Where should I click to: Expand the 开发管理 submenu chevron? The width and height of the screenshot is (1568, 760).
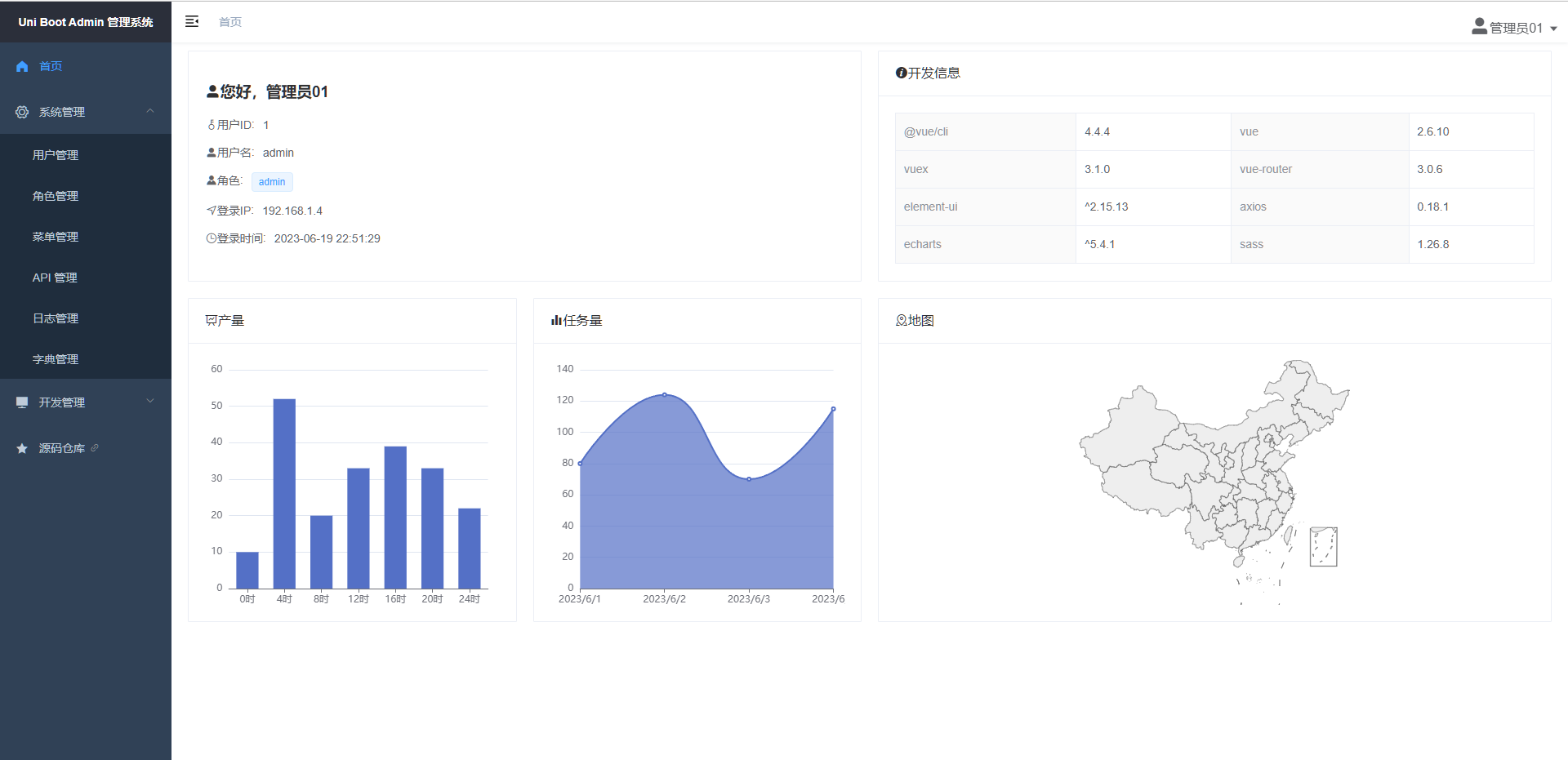tap(150, 402)
